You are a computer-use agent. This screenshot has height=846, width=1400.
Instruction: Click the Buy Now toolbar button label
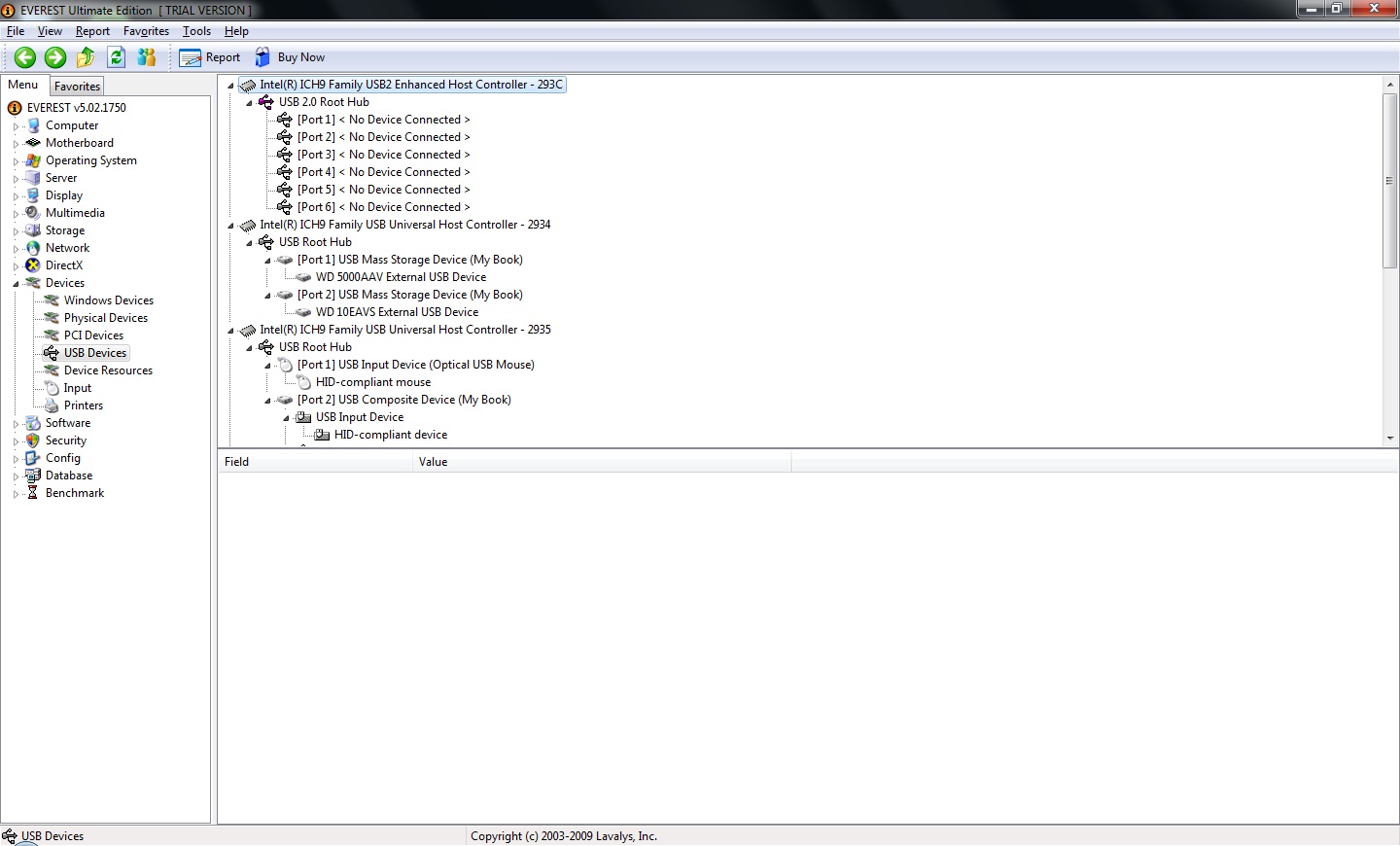coord(301,57)
